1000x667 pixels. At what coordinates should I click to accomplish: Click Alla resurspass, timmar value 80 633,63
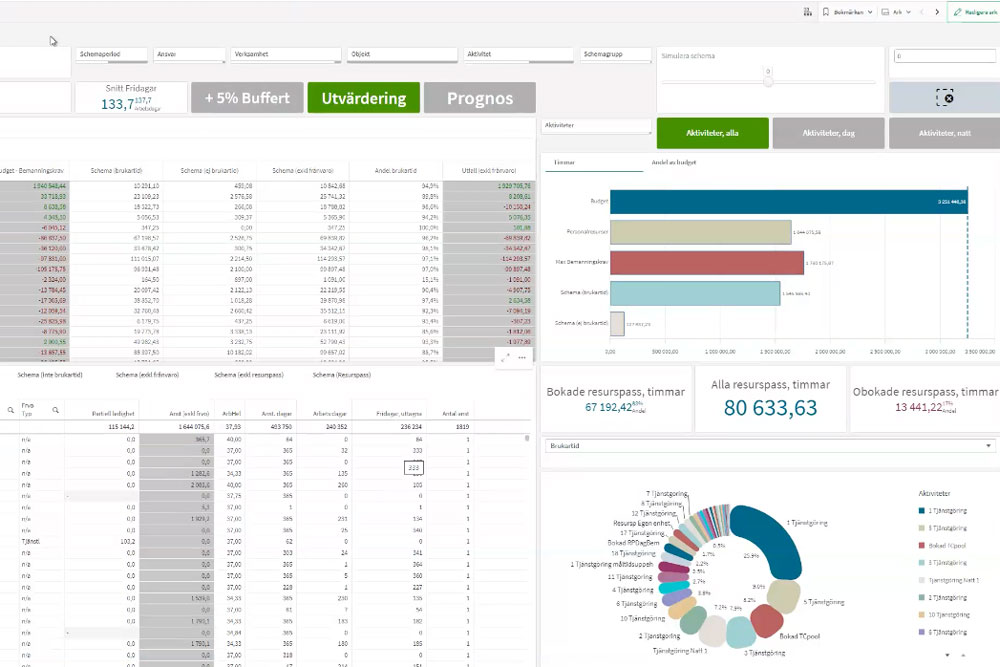(770, 408)
